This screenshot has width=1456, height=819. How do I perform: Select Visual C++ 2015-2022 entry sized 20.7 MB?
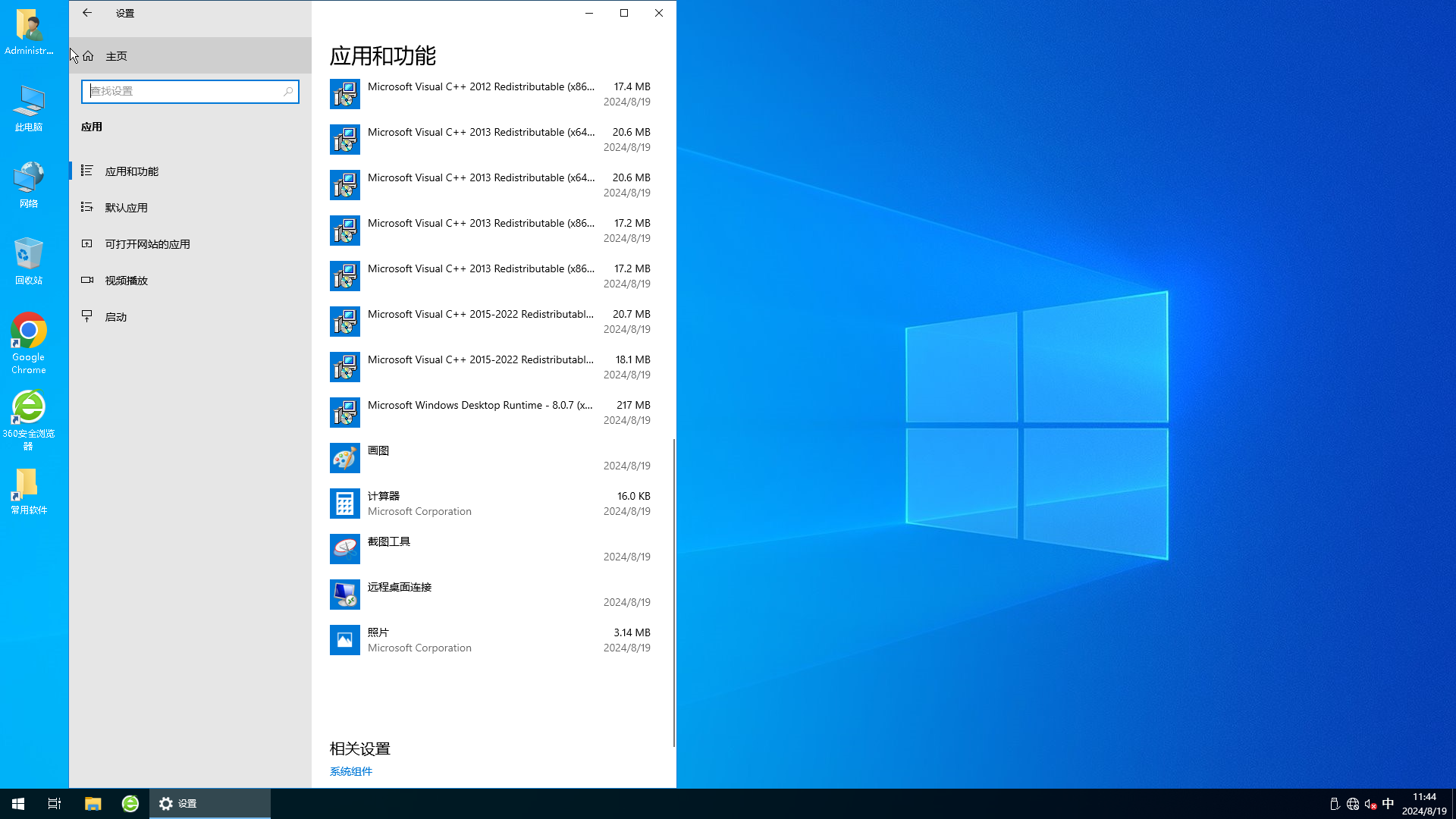(x=491, y=322)
